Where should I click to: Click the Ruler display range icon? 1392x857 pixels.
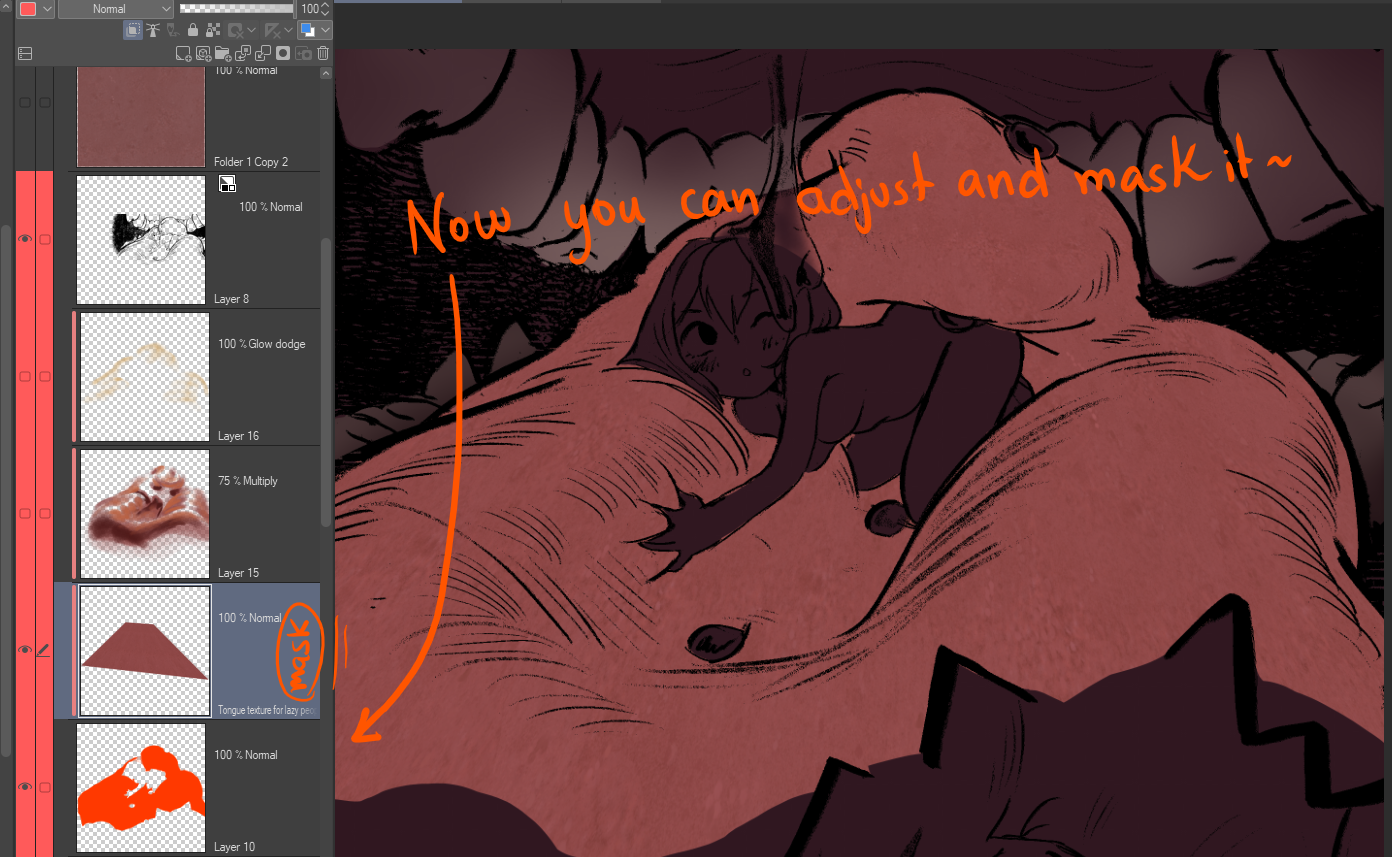272,30
